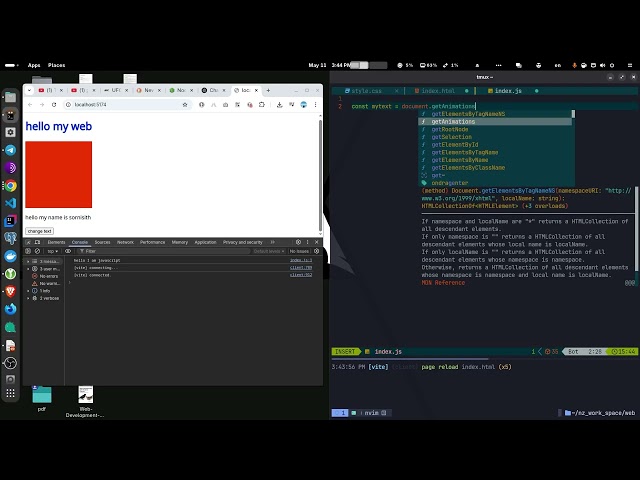
Task: Open VS Code from the dock
Action: click(x=11, y=203)
